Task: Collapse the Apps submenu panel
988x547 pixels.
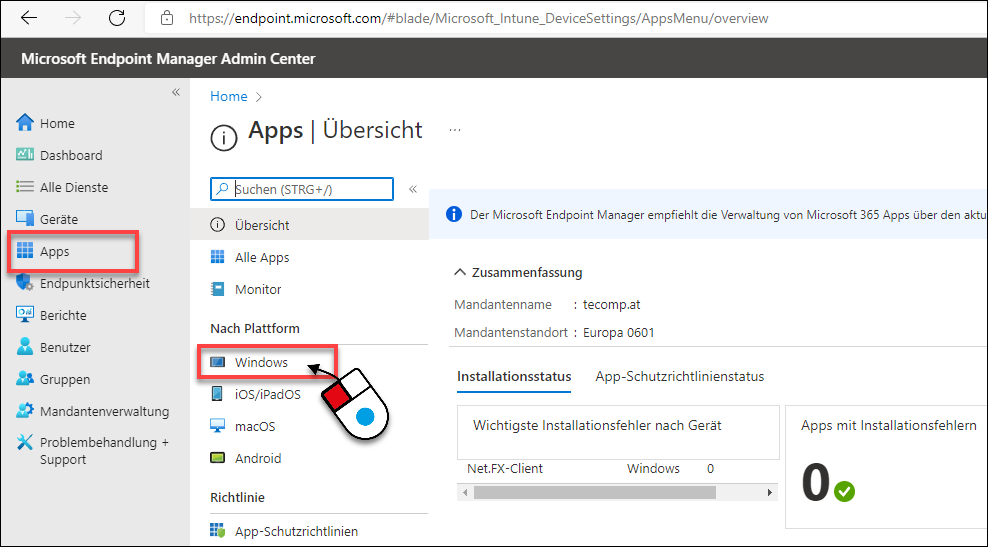Action: [x=413, y=188]
